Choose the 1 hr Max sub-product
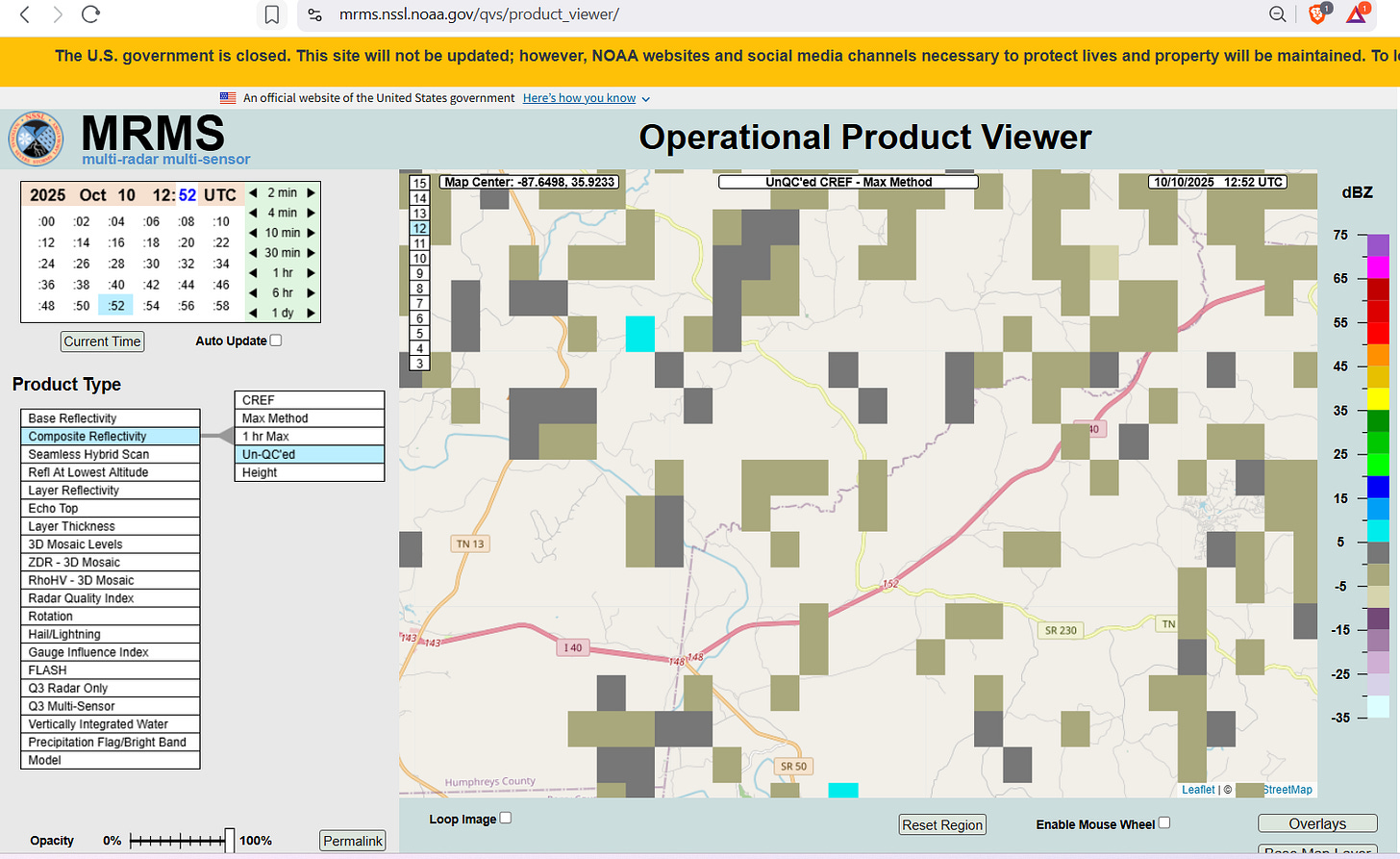1400x859 pixels. pos(309,436)
